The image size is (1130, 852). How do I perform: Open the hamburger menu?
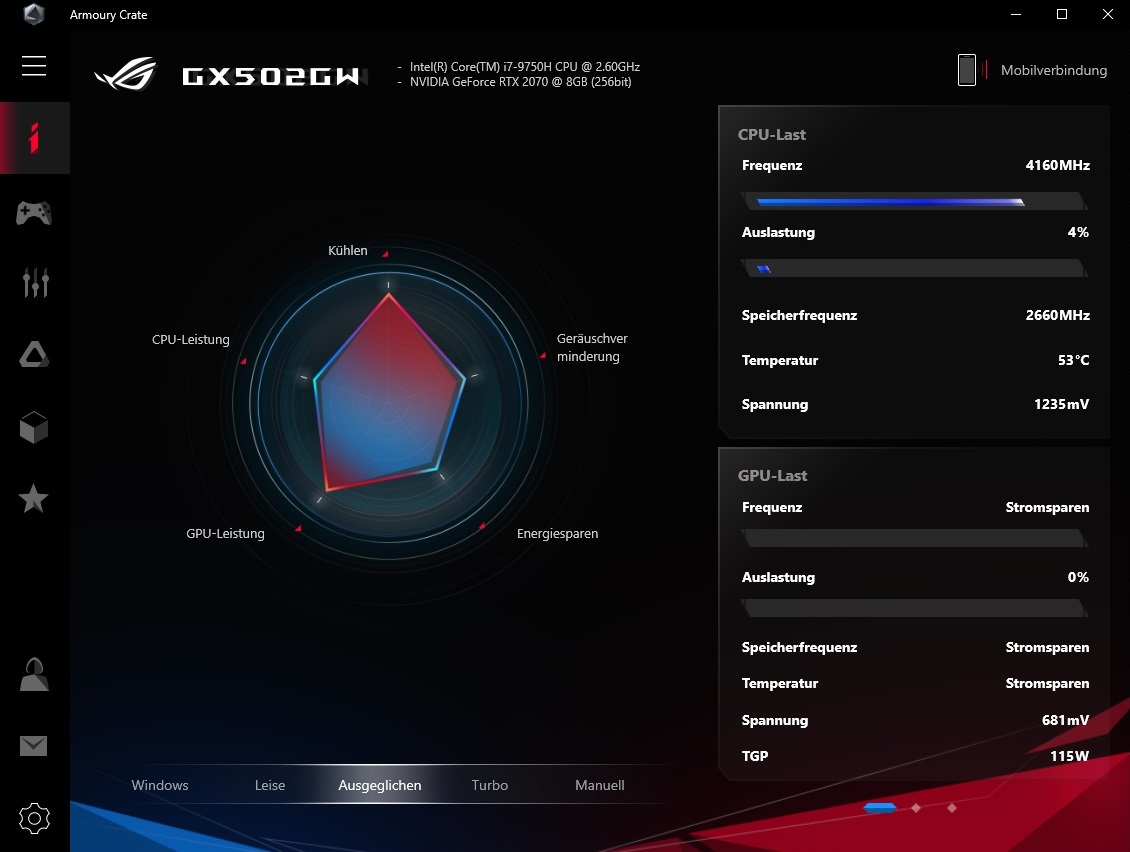34,66
